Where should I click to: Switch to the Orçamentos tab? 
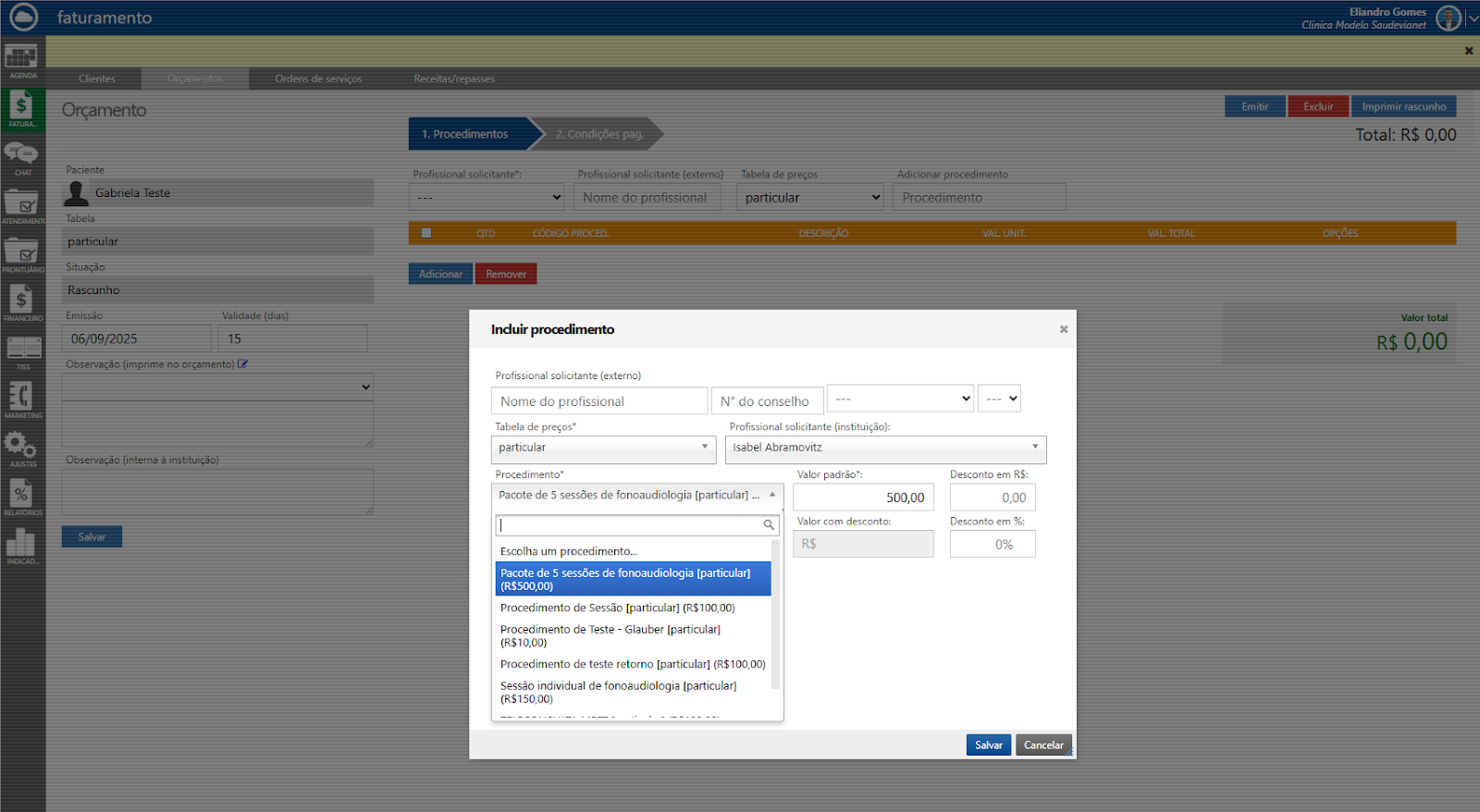point(195,79)
